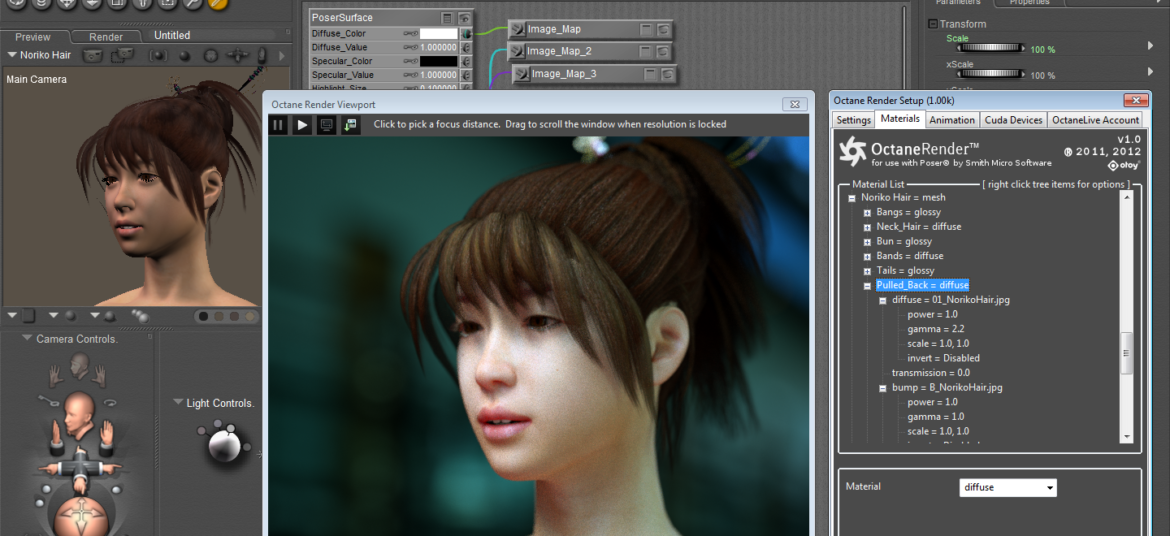Click the input icon on the Image_Map_2 node
This screenshot has height=536, width=1170.
point(516,52)
